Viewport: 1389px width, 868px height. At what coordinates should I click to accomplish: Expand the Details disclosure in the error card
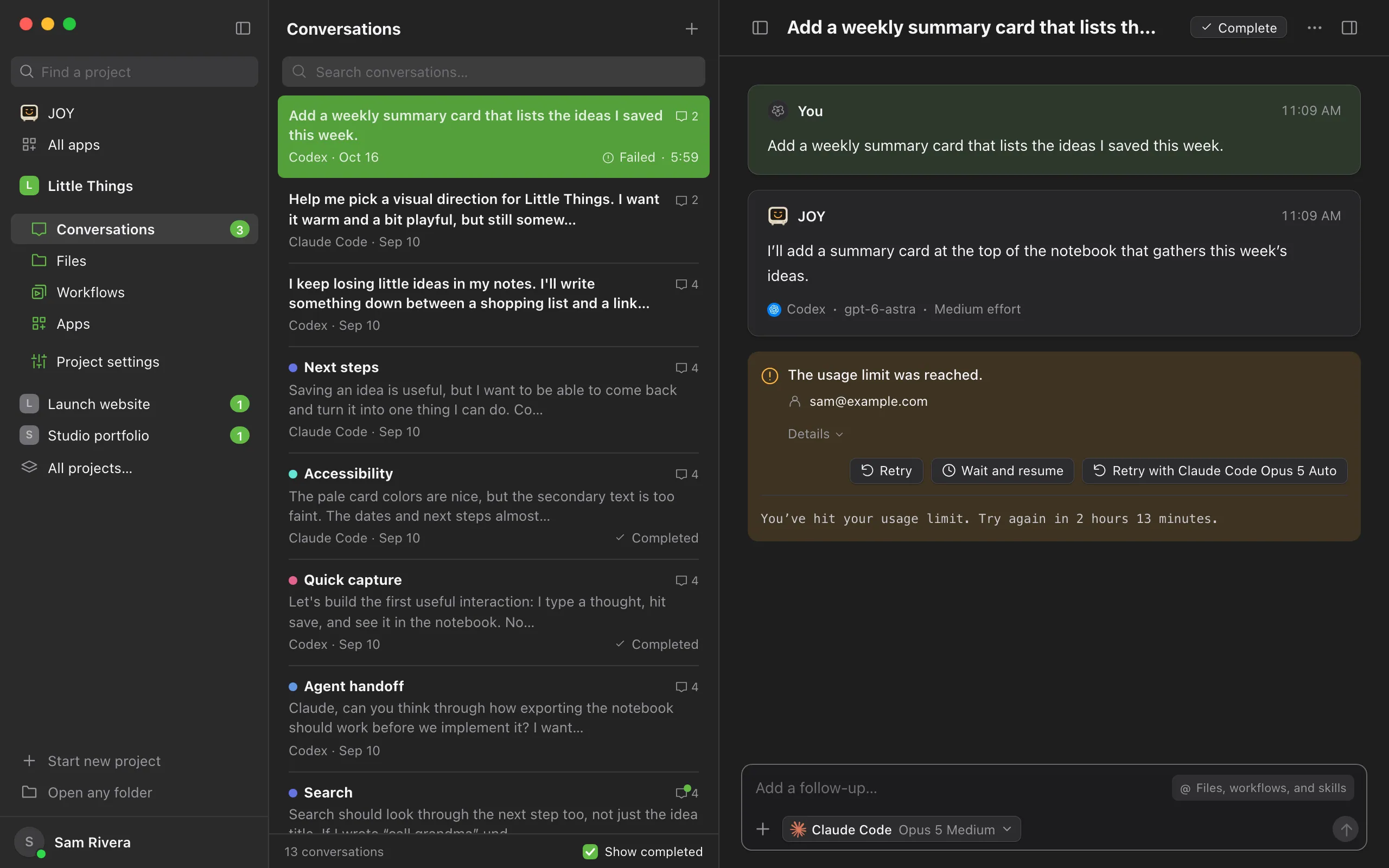(815, 434)
